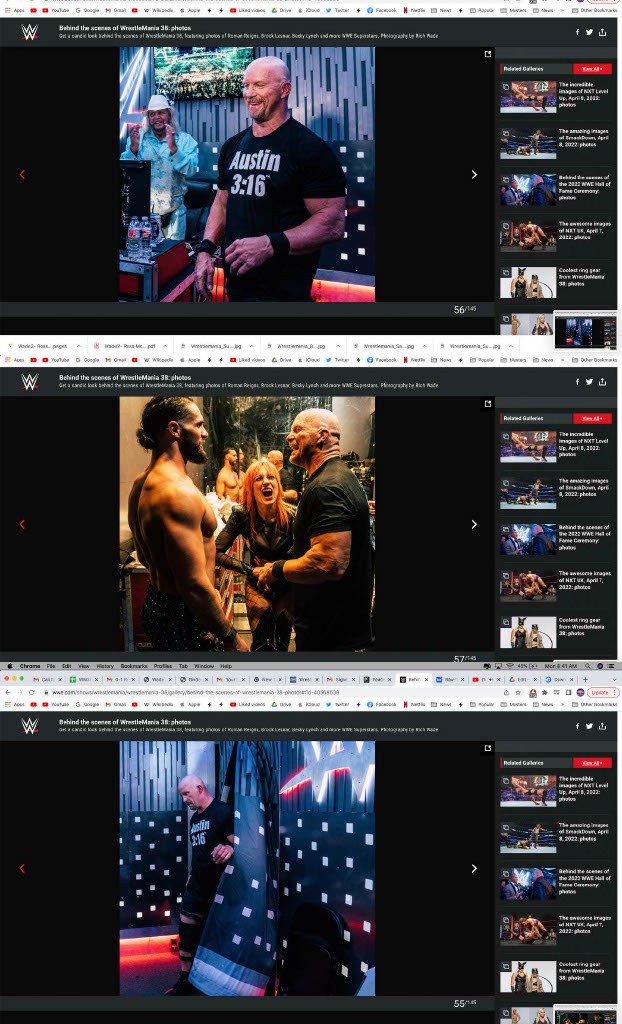Open NXT Level Up gallery beside 56/145 photo
The height and width of the screenshot is (1024, 622).
[555, 96]
